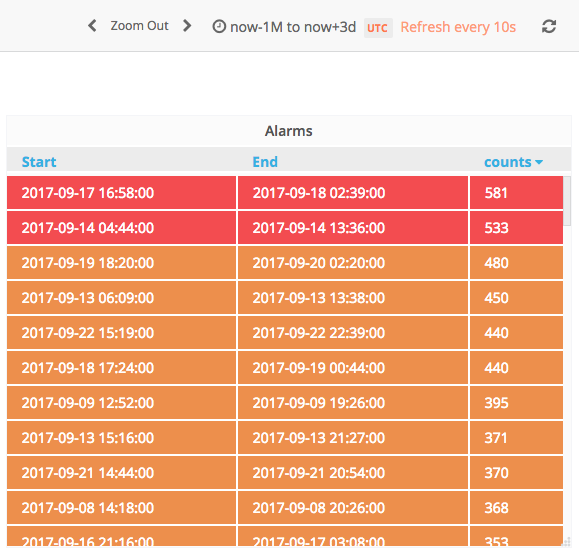Select the count 450 cell
The width and height of the screenshot is (579, 551).
(516, 298)
